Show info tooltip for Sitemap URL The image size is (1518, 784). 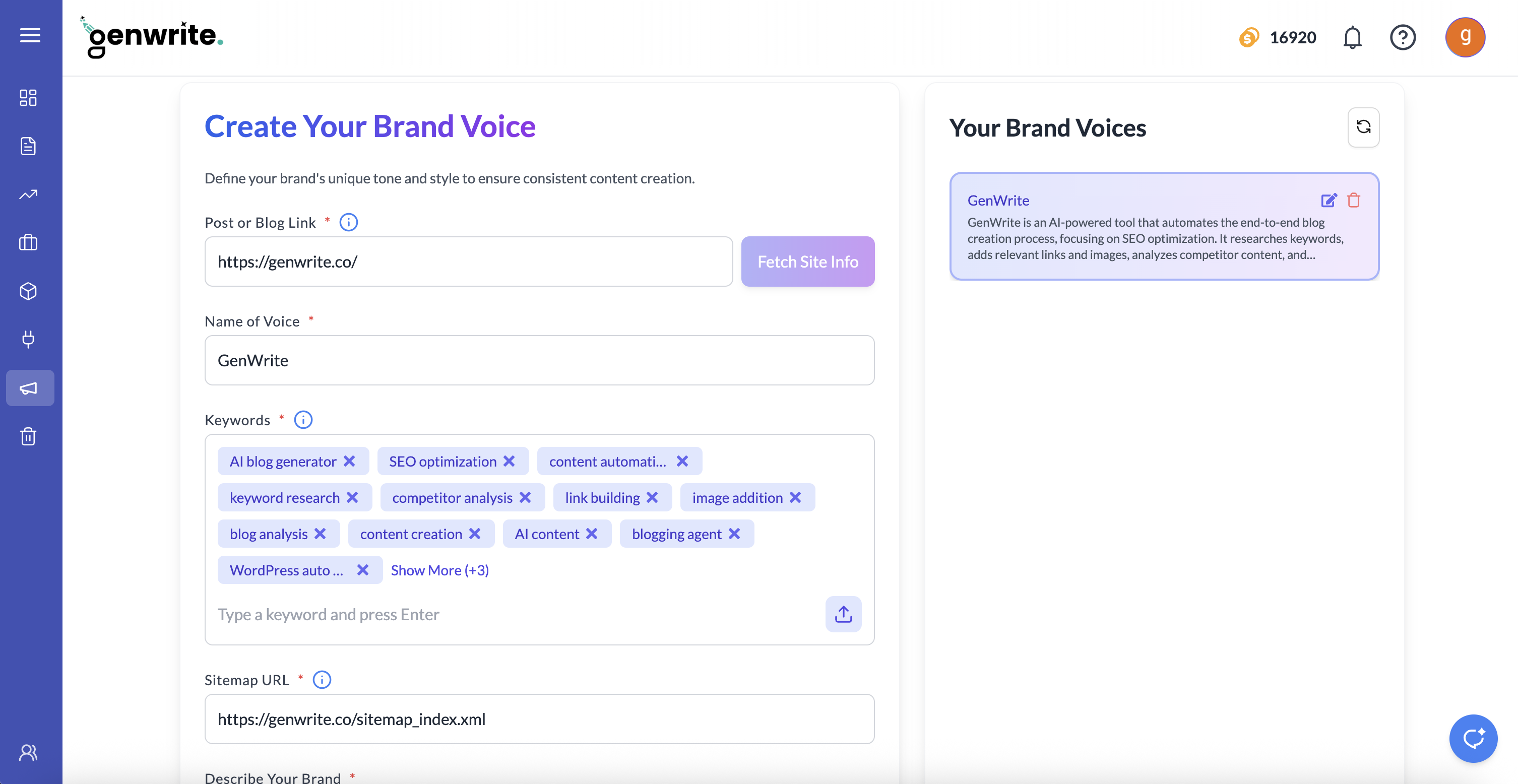[322, 680]
